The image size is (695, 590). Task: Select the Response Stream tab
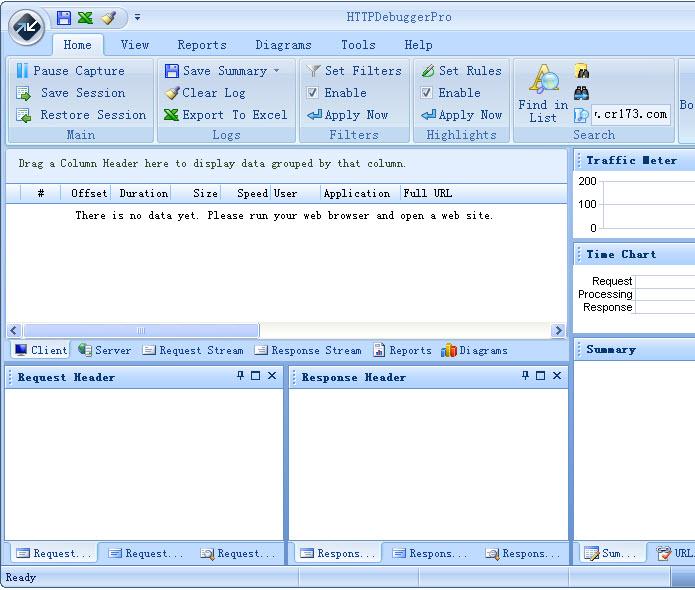(308, 350)
